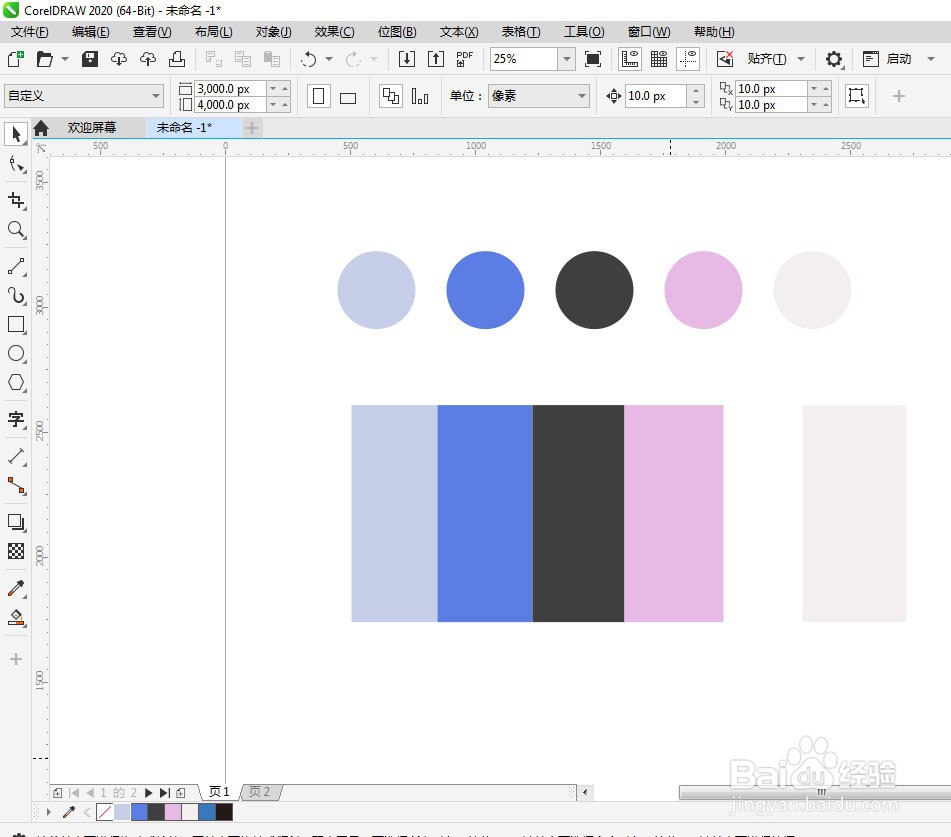
Task: Click the Full-screen preview icon
Action: pyautogui.click(x=593, y=59)
